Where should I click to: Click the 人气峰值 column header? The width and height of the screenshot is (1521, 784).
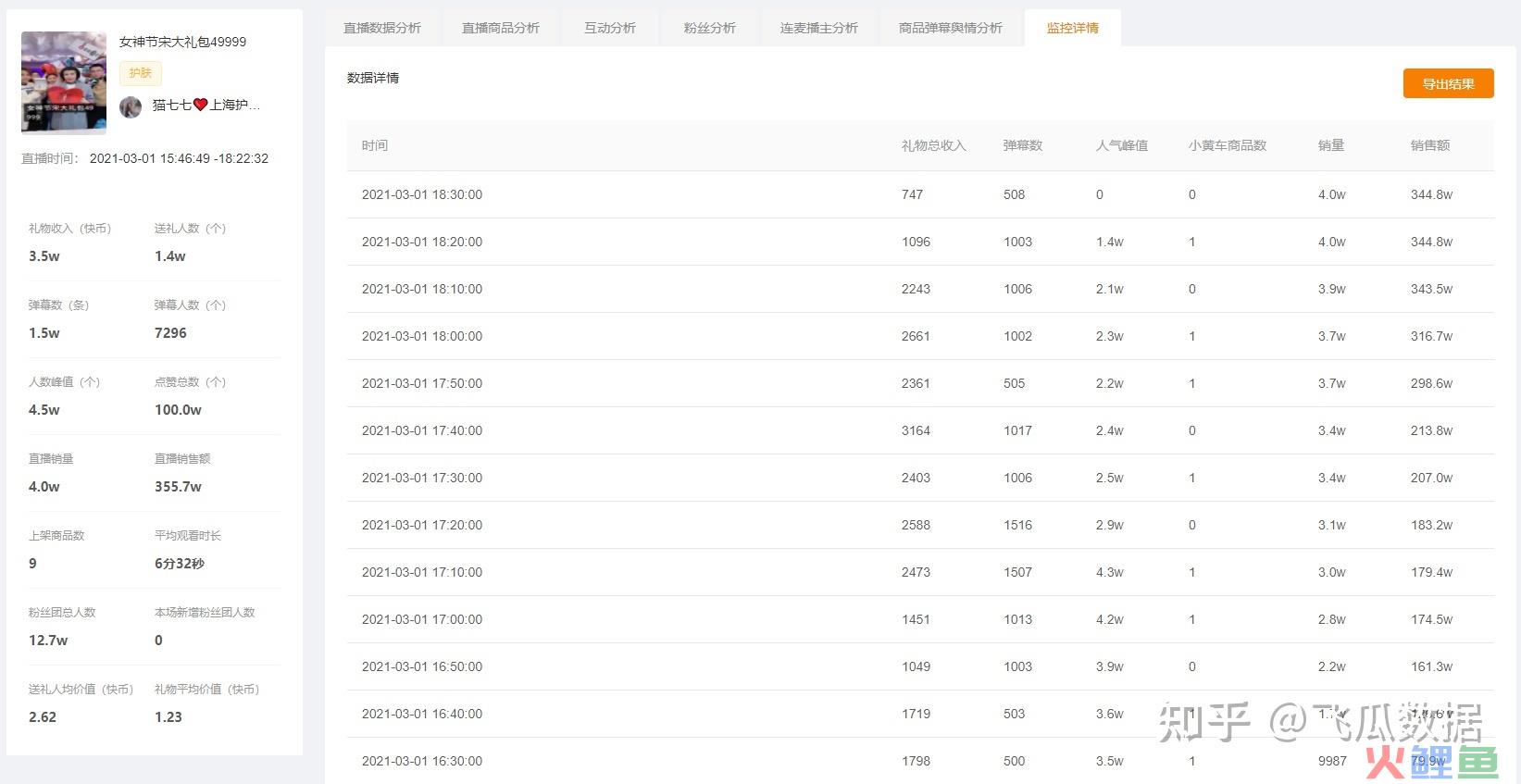(x=1122, y=145)
